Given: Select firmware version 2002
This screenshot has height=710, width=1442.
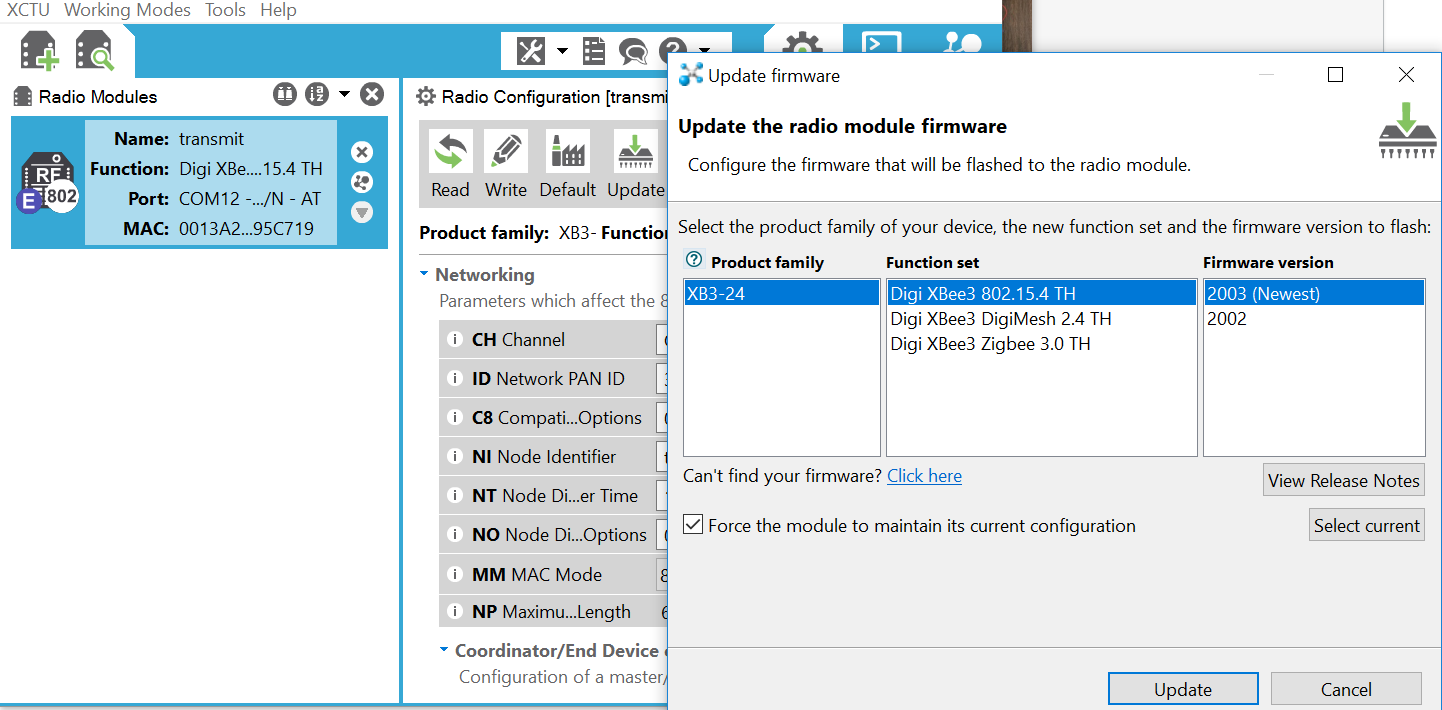Looking at the screenshot, I should 1227,319.
